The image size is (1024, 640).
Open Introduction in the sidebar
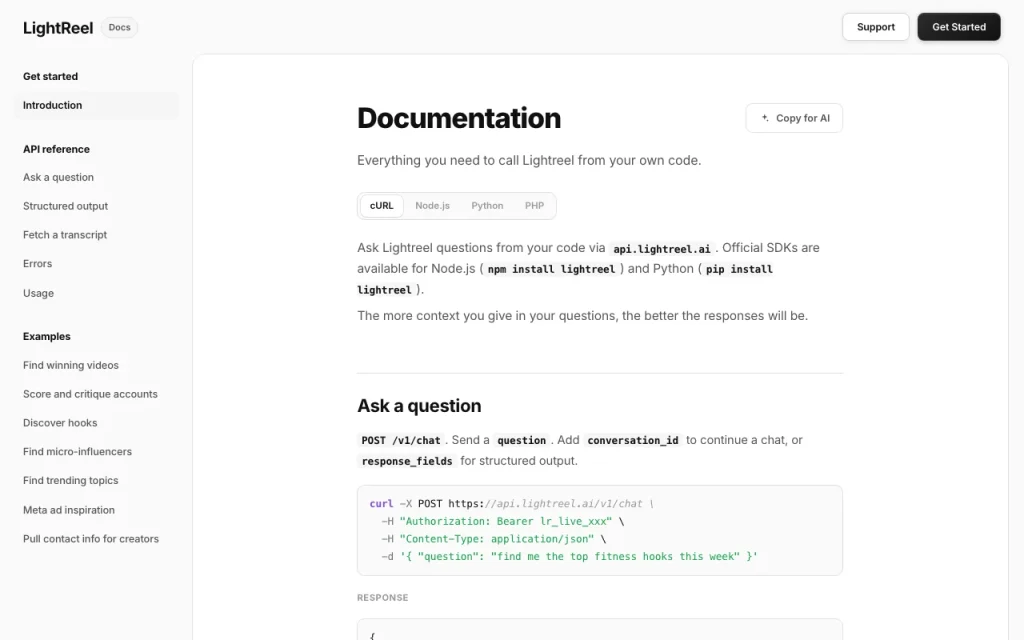(97, 105)
